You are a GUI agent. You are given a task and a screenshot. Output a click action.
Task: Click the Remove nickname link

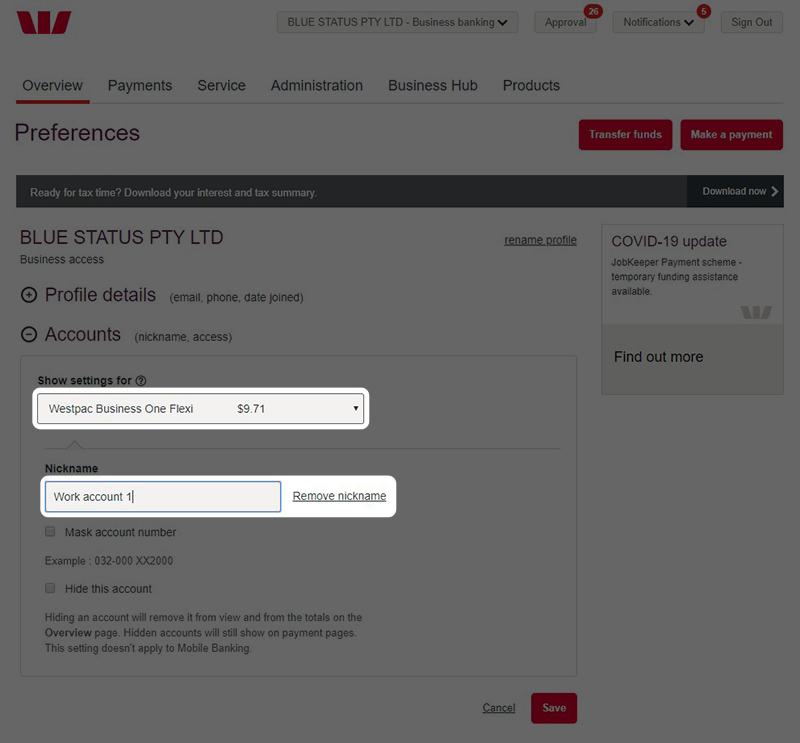pos(339,496)
